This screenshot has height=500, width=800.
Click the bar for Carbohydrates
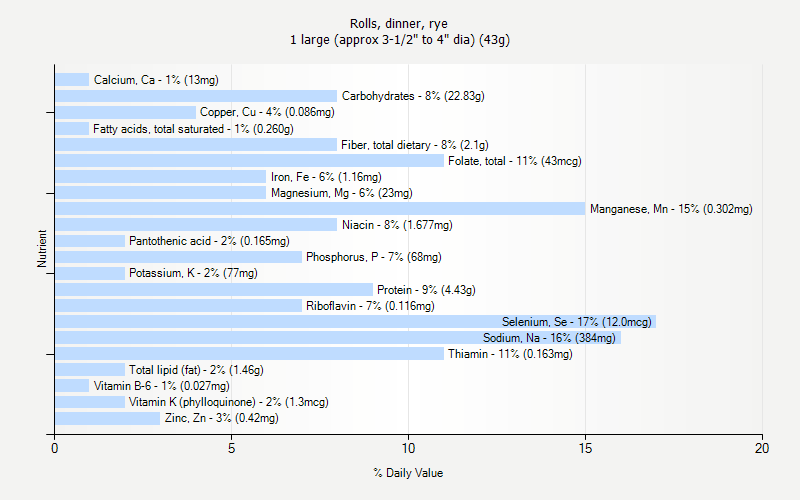click(196, 96)
